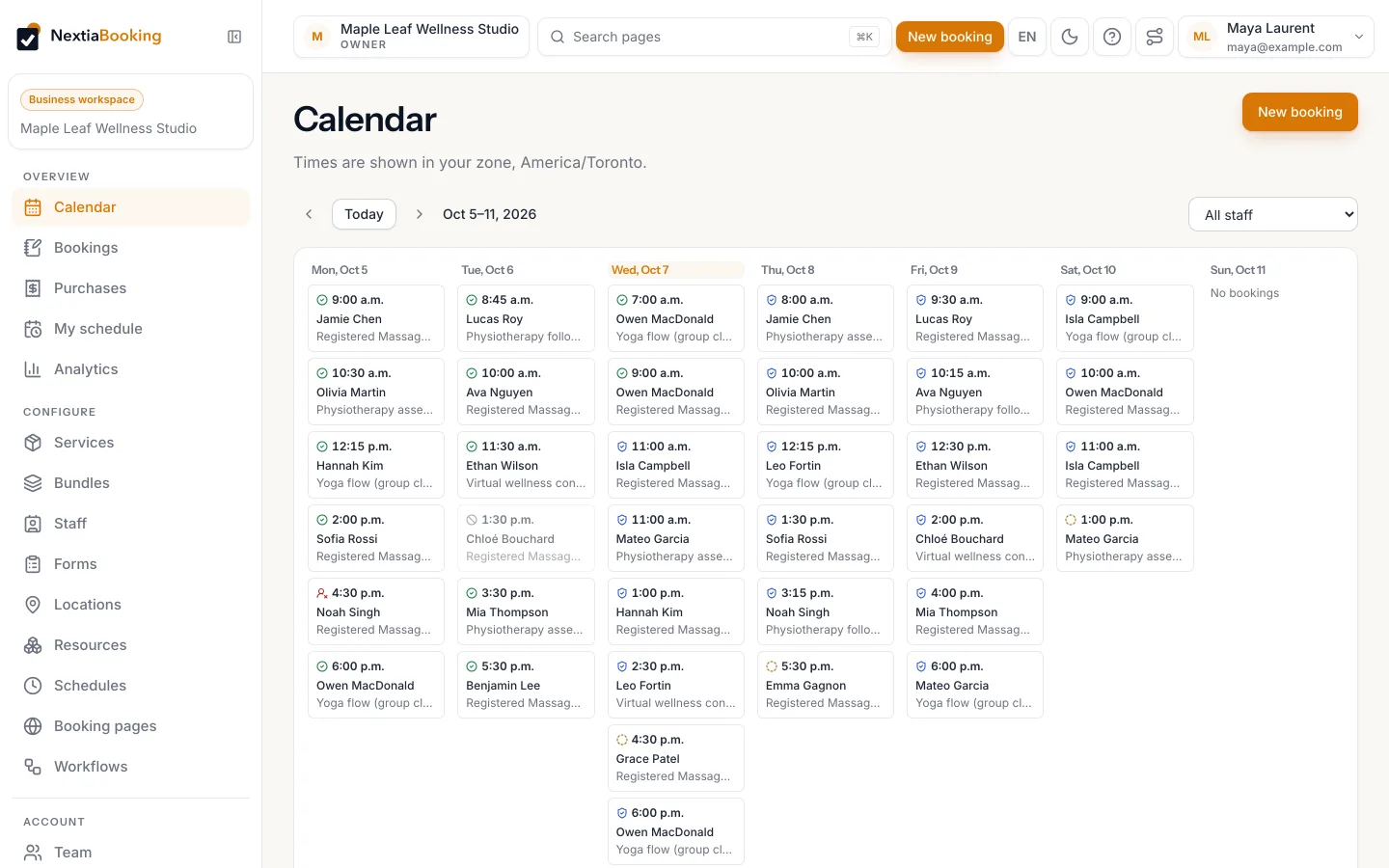
Task: Open Isla Campbell 9:00 a.m. Saturday booking
Action: point(1125,318)
